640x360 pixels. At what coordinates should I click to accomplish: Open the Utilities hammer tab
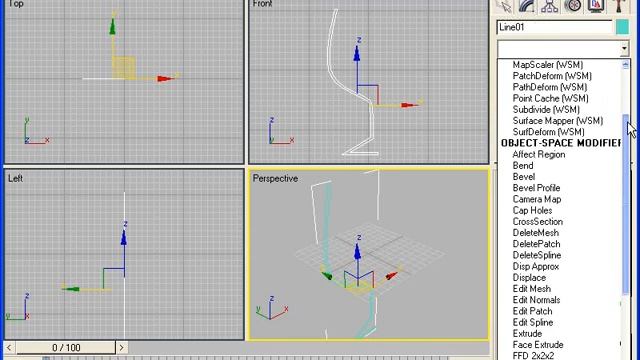coord(618,6)
